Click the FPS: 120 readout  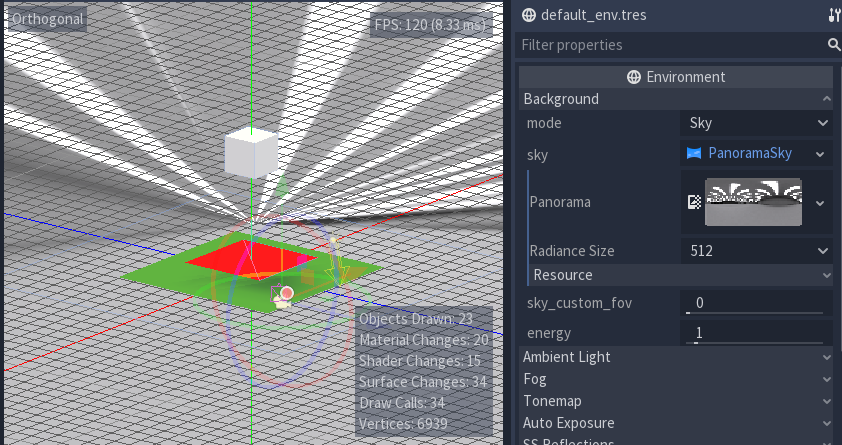430,25
